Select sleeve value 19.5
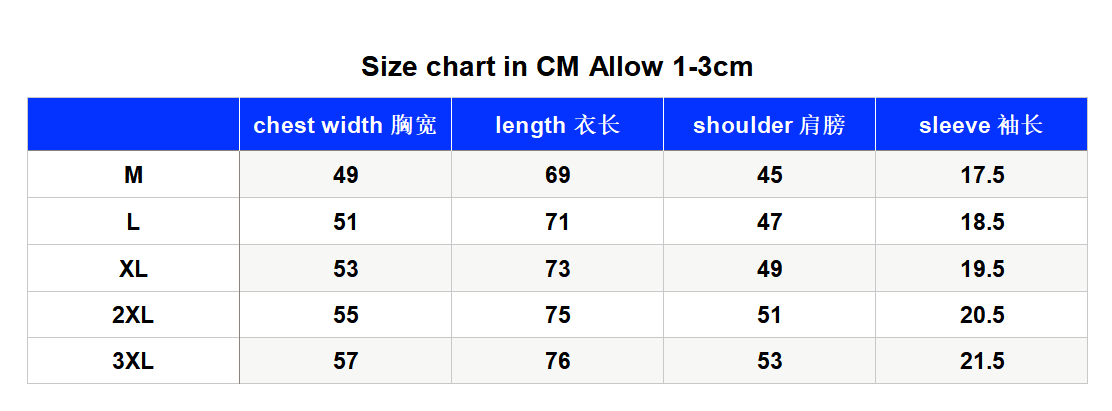 pos(982,269)
